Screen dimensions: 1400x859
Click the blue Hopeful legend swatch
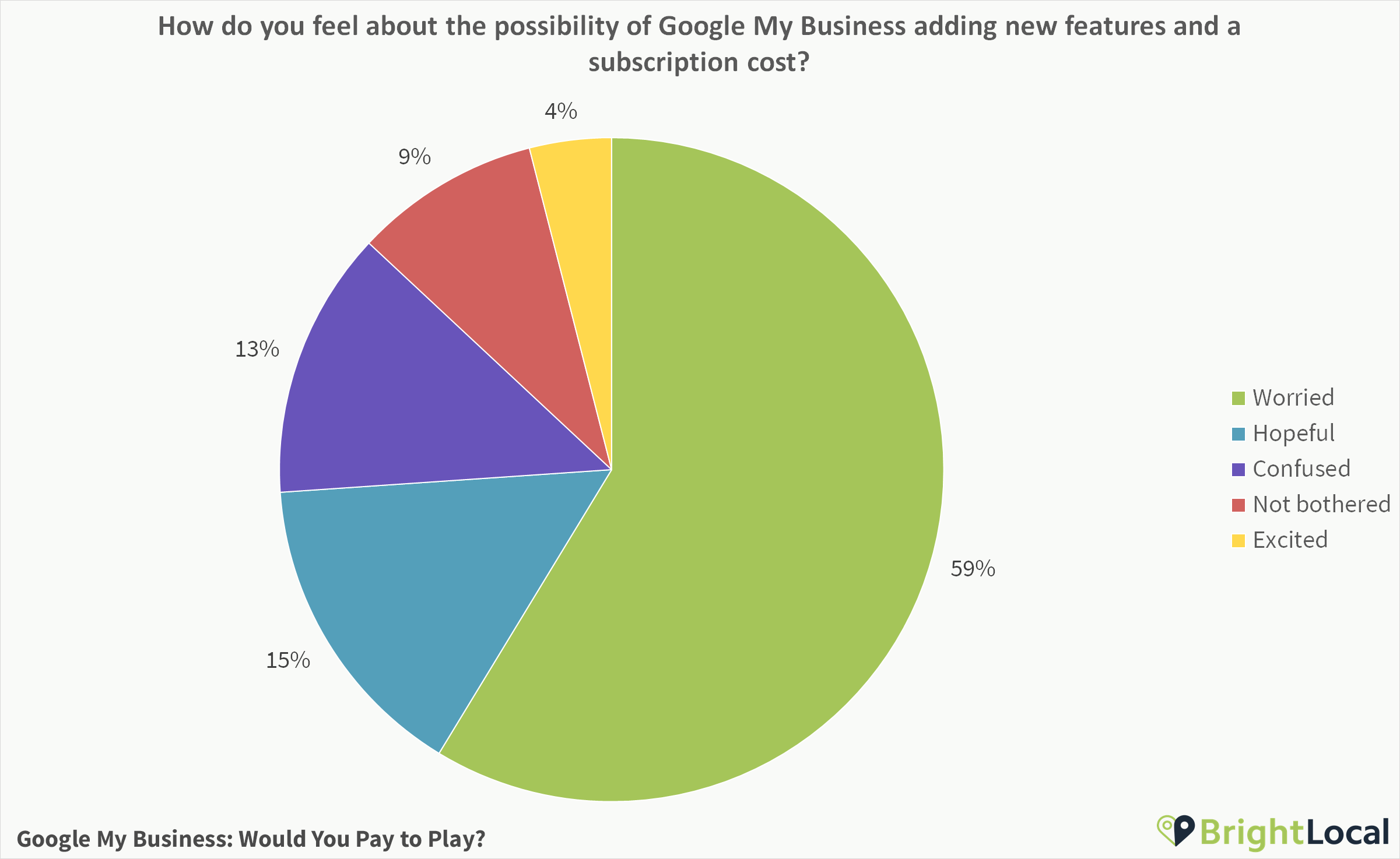click(x=1238, y=434)
